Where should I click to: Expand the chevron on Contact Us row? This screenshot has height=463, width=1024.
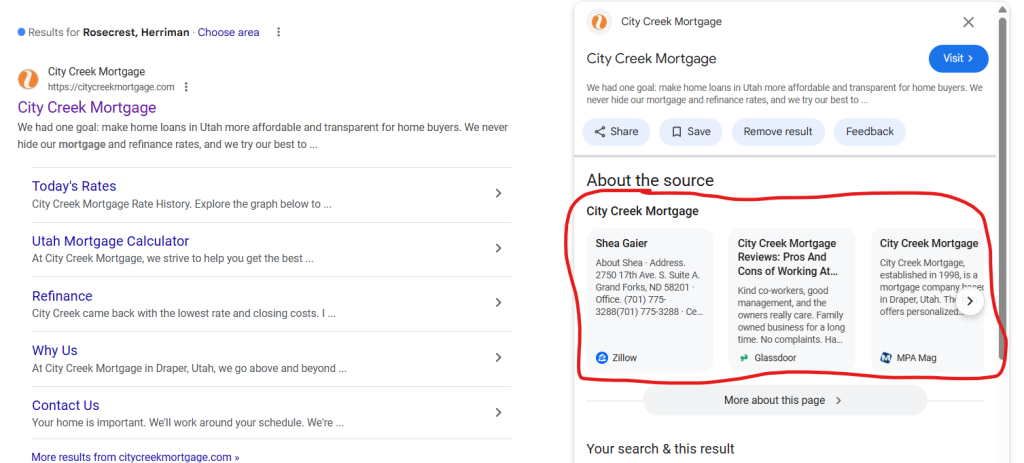click(x=498, y=412)
